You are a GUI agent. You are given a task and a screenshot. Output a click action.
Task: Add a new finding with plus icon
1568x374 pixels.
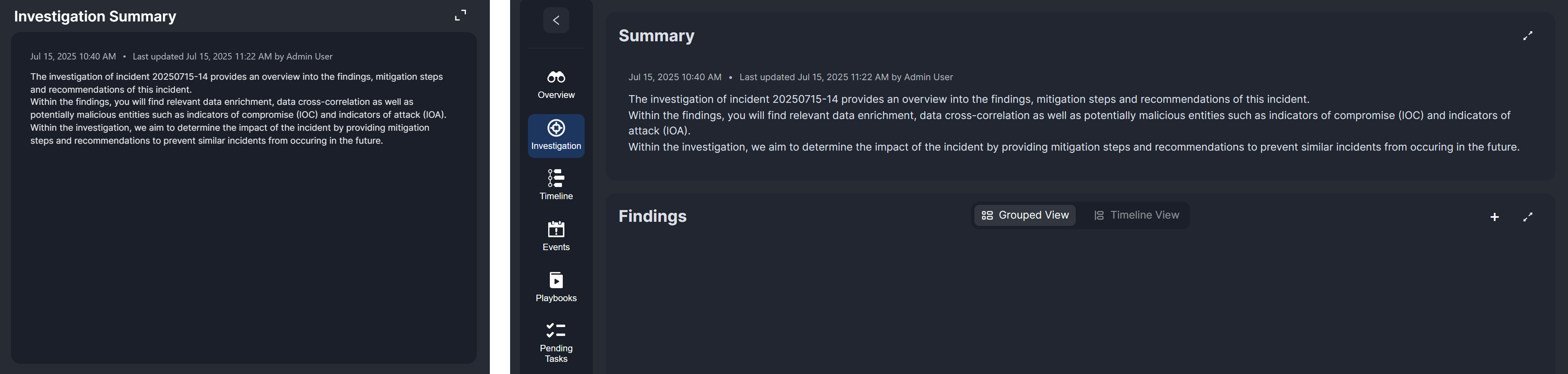point(1494,217)
